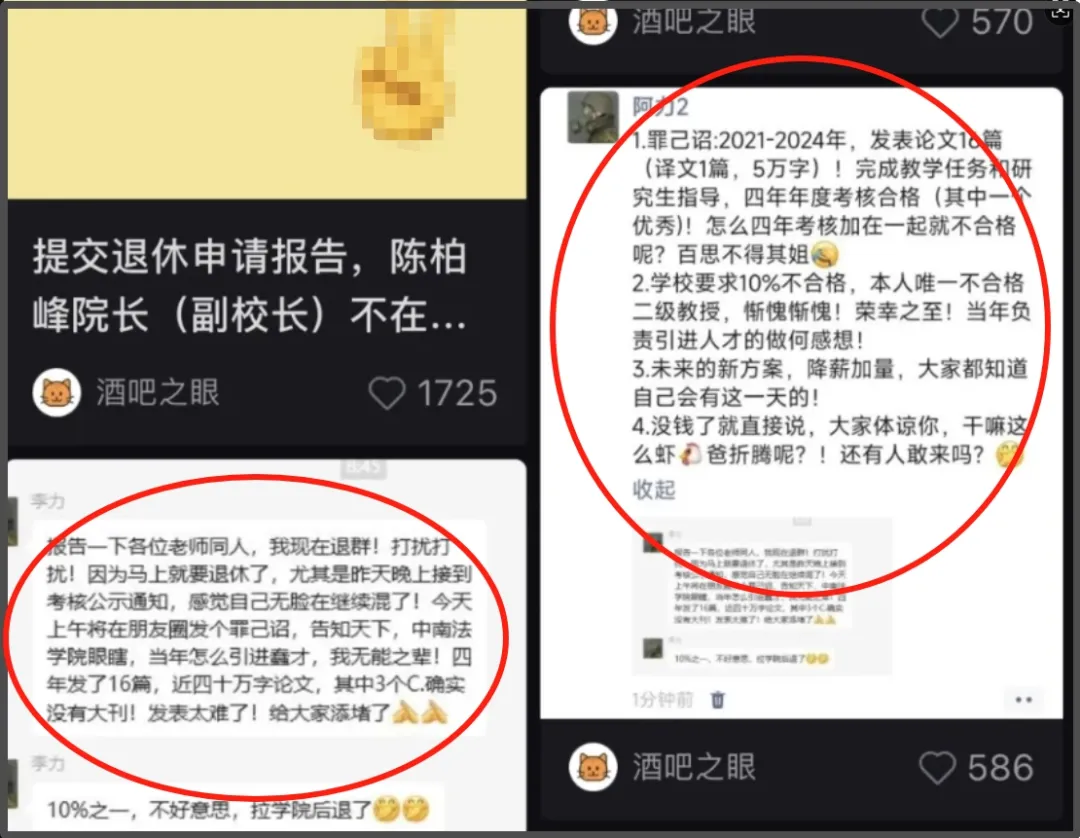Open the pixelated yellow emoji cover image
Image resolution: width=1080 pixels, height=838 pixels.
pos(267,103)
